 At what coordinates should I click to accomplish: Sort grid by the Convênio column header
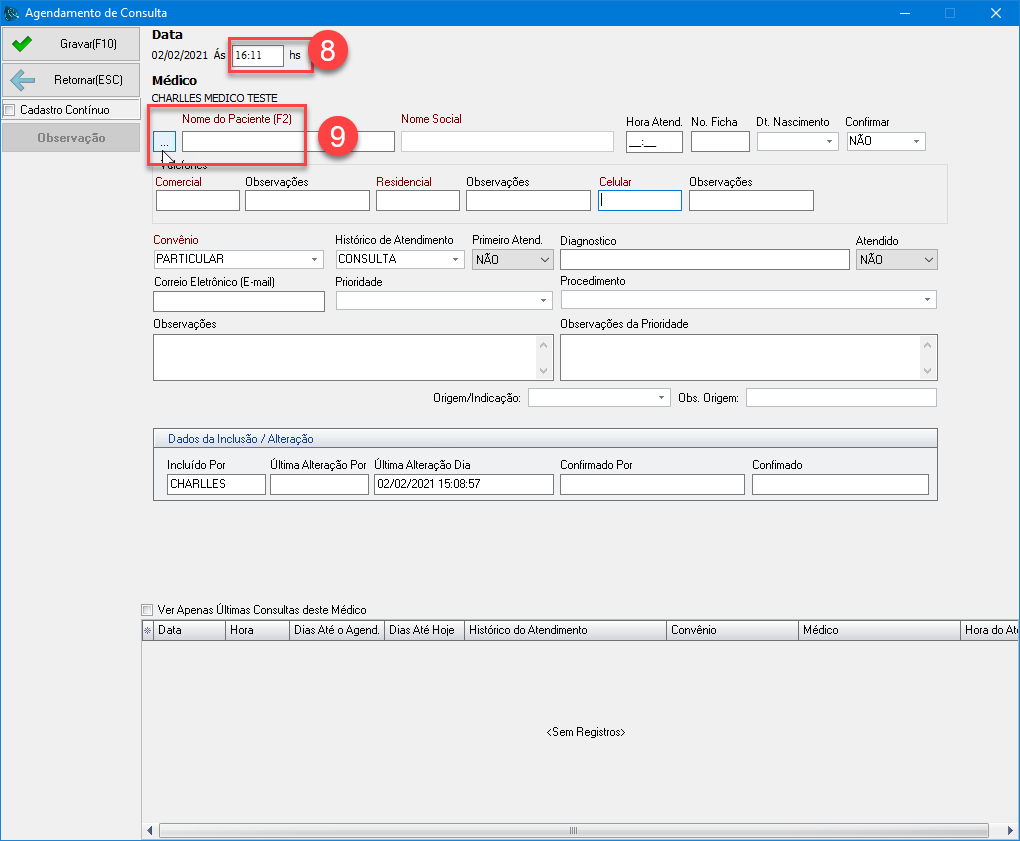pyautogui.click(x=732, y=630)
